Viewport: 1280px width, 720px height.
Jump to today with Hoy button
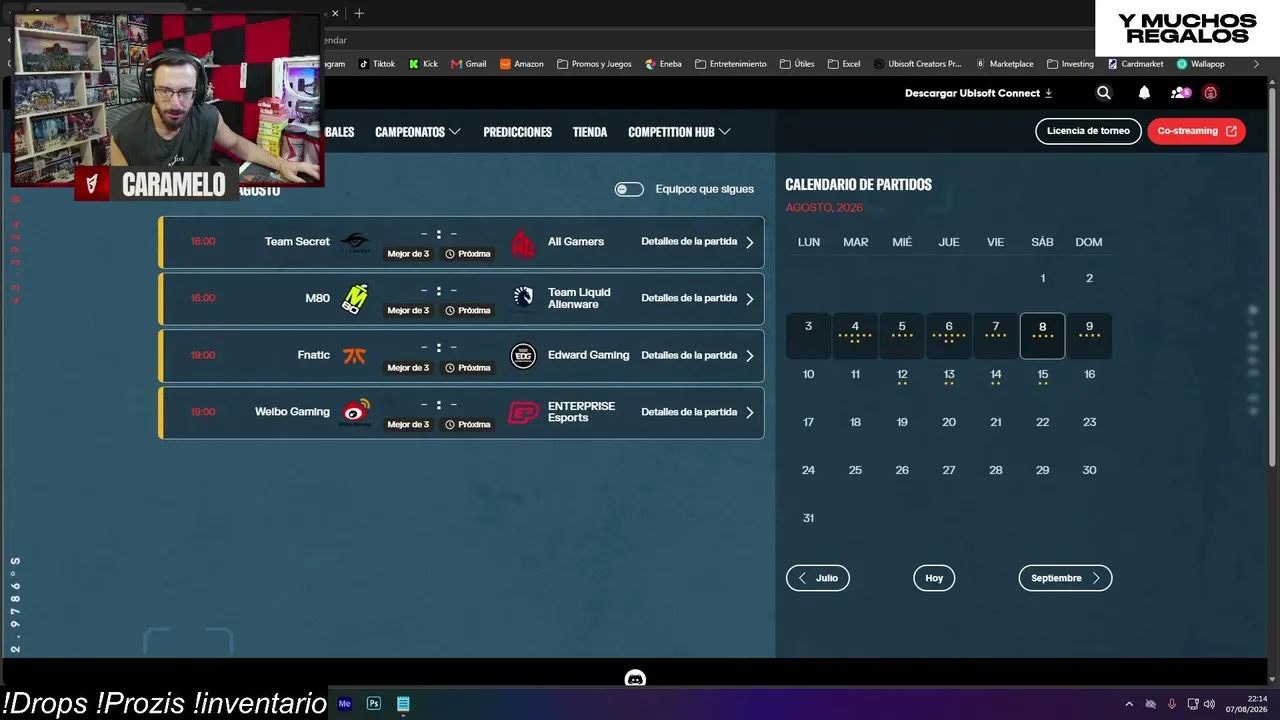tap(934, 578)
